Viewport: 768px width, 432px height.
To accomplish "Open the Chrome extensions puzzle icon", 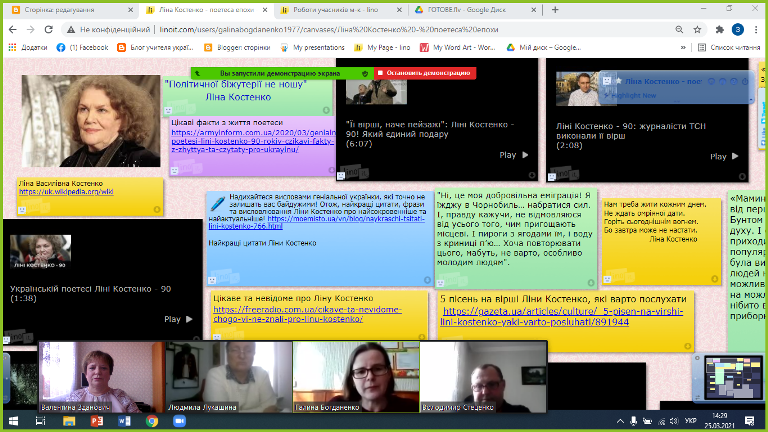I will (x=720, y=29).
